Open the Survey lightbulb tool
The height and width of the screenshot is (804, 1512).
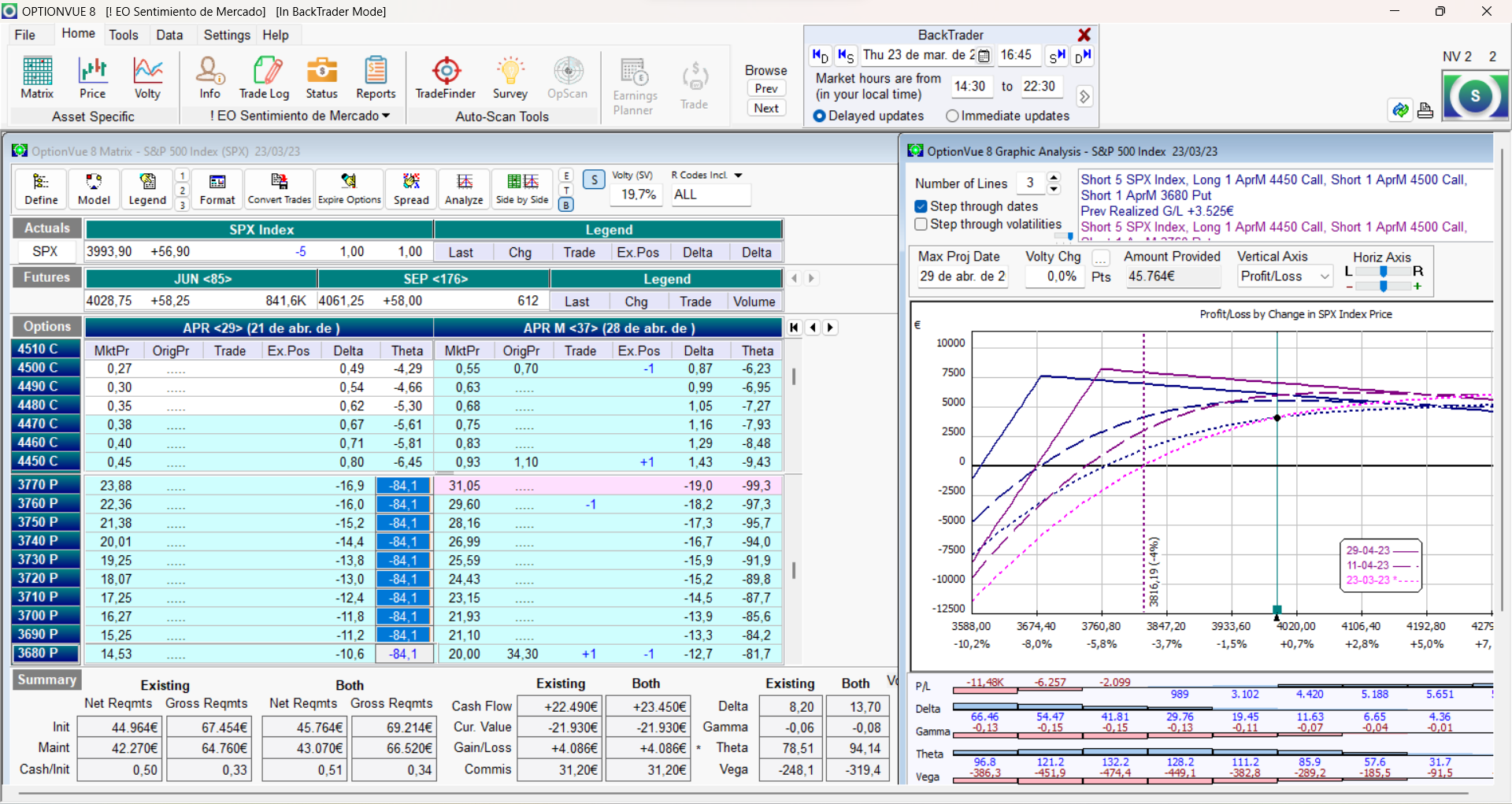[510, 78]
